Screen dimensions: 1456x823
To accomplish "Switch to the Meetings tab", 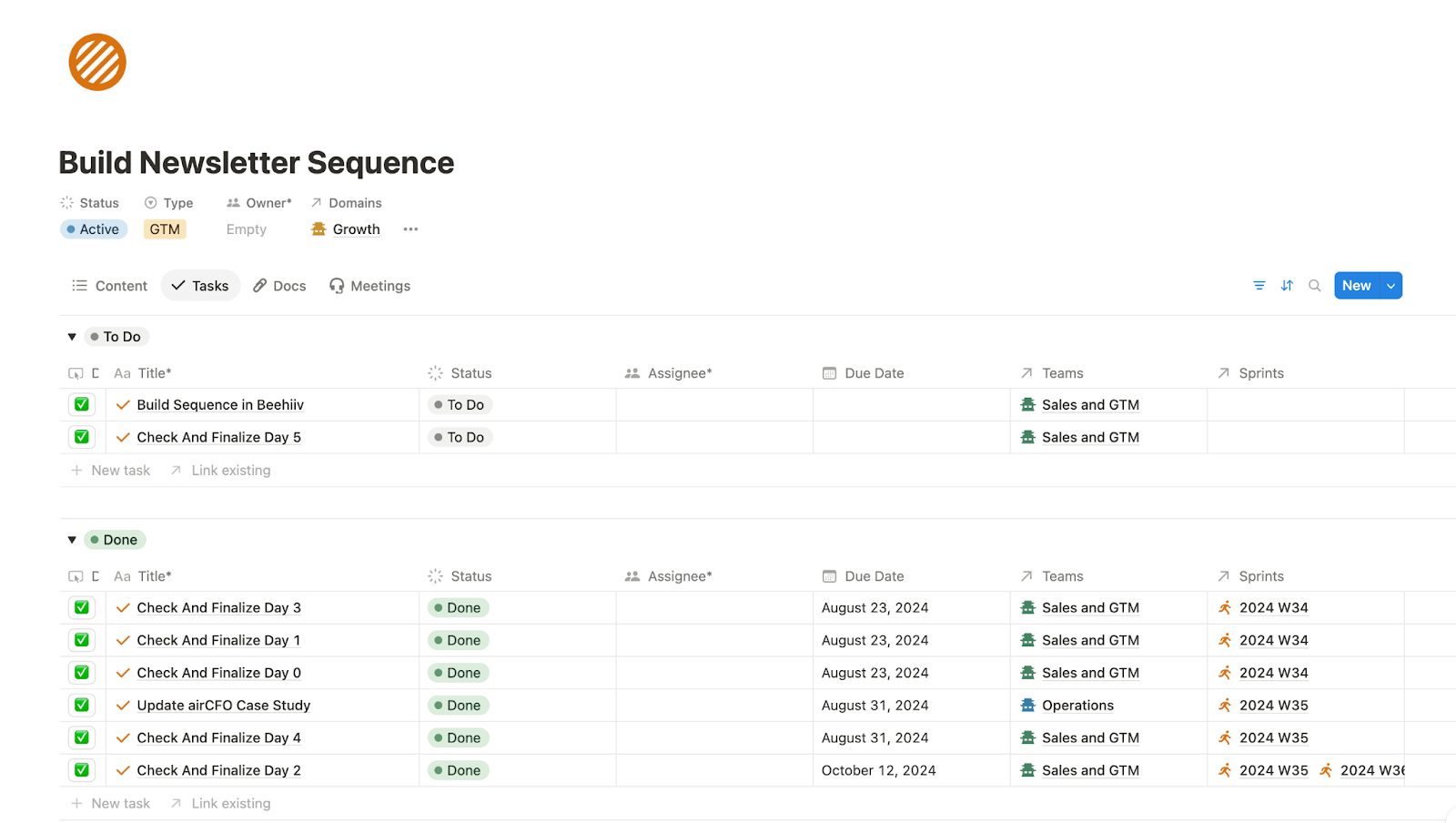I will click(369, 286).
